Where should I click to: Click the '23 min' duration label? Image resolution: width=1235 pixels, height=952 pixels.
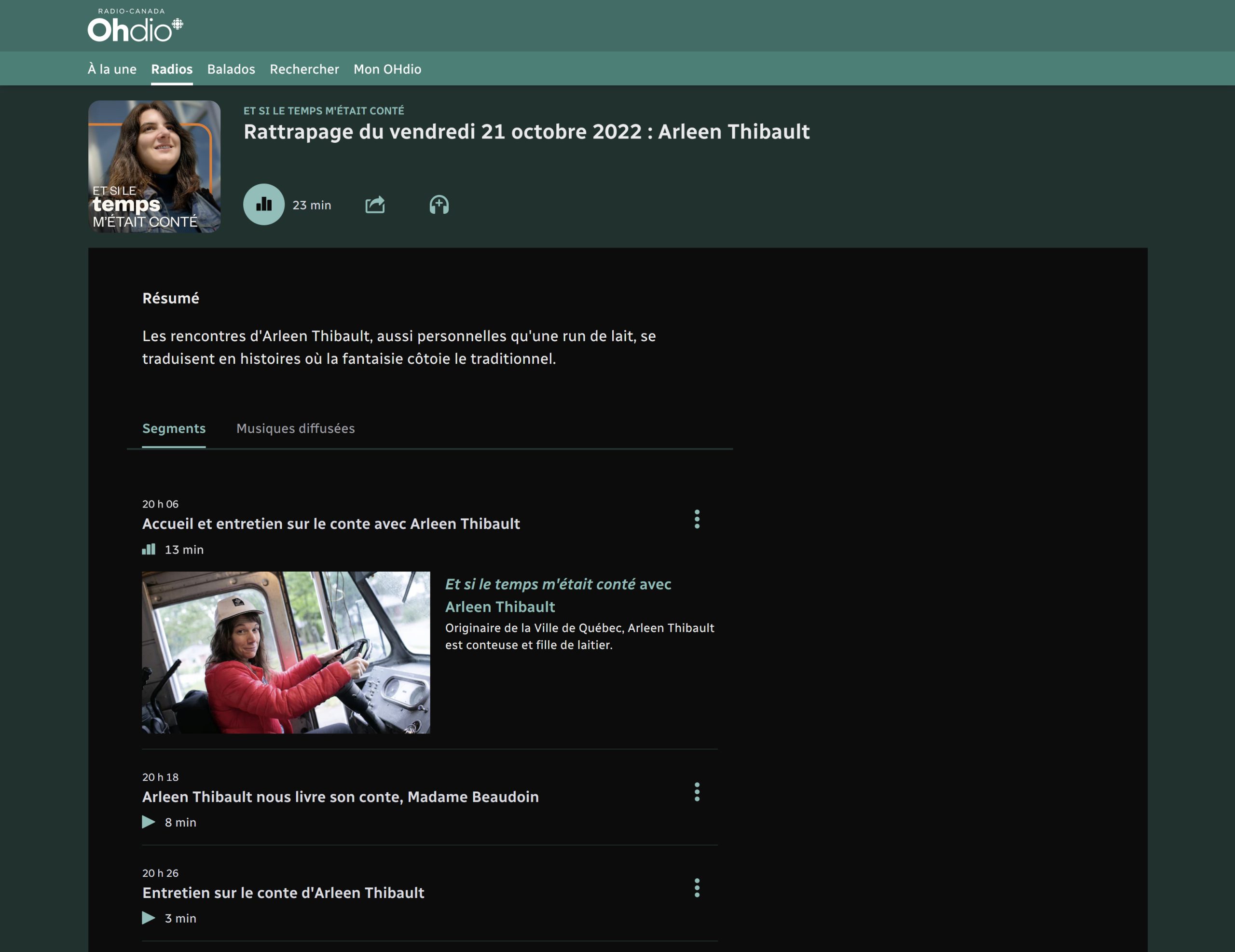(x=312, y=205)
